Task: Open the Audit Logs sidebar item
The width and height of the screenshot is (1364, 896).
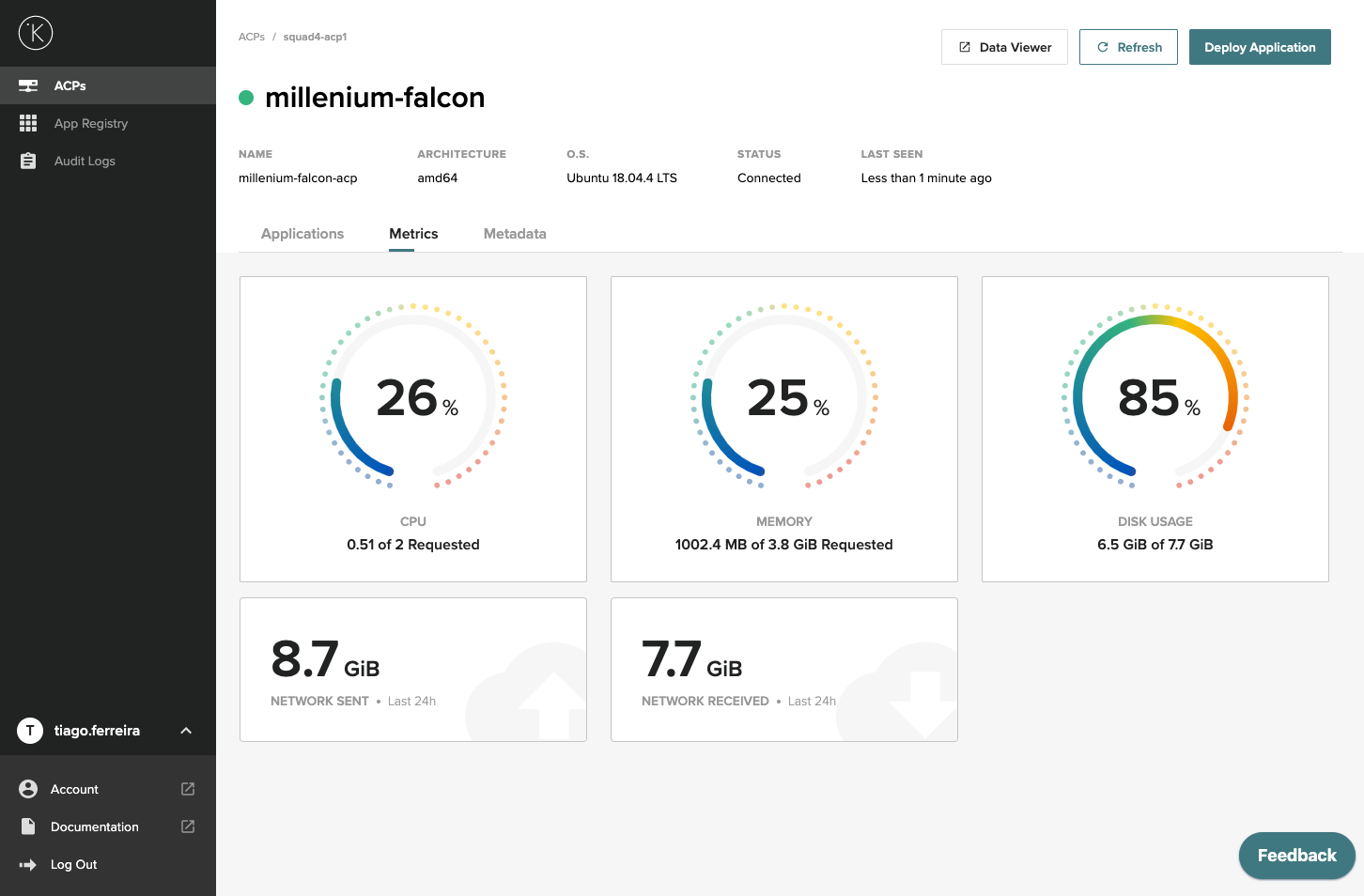Action: pos(108,161)
